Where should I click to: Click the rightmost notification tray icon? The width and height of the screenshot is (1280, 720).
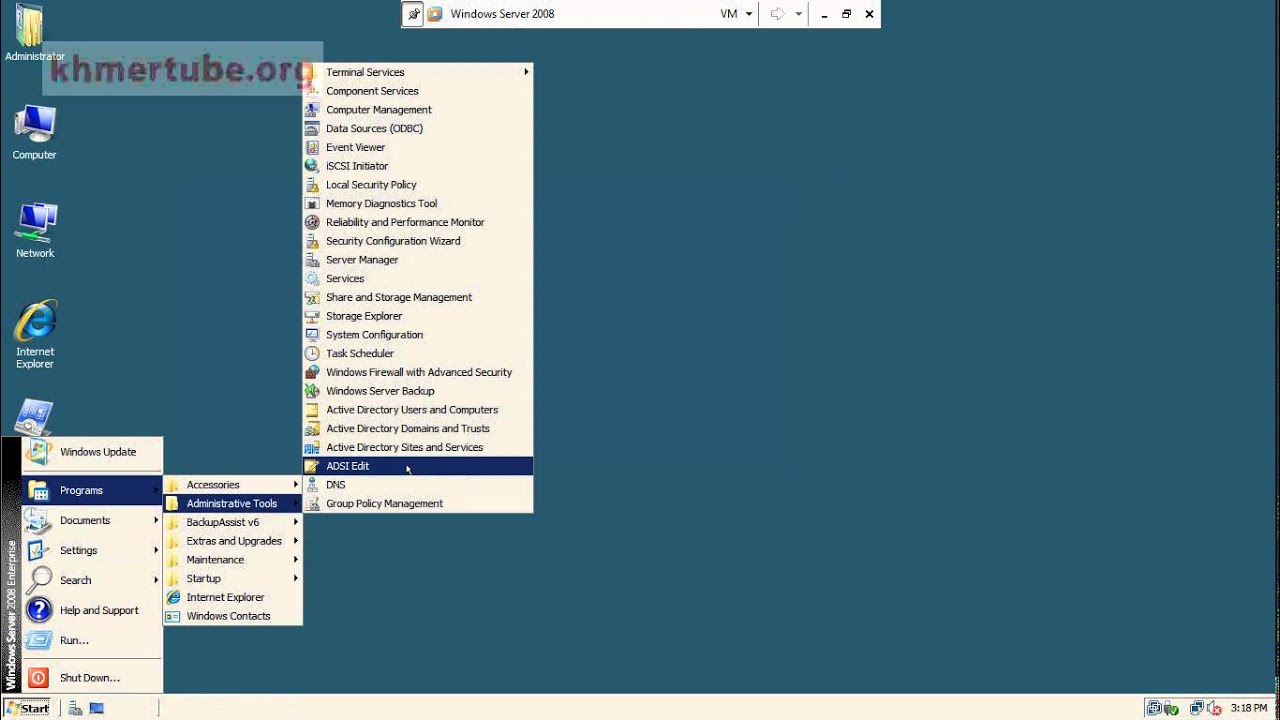coord(1216,708)
